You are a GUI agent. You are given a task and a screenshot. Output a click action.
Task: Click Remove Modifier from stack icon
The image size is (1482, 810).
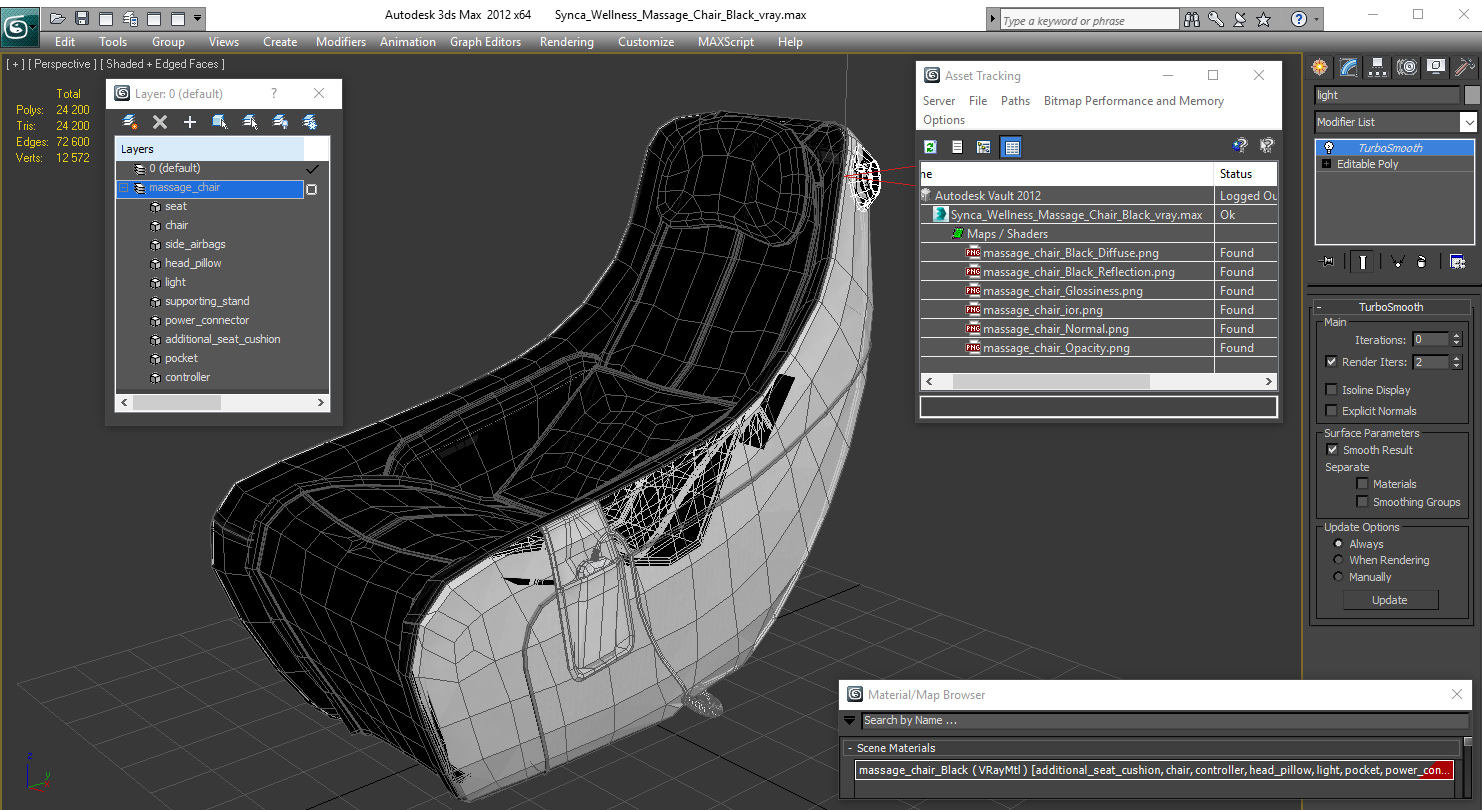coord(1423,261)
